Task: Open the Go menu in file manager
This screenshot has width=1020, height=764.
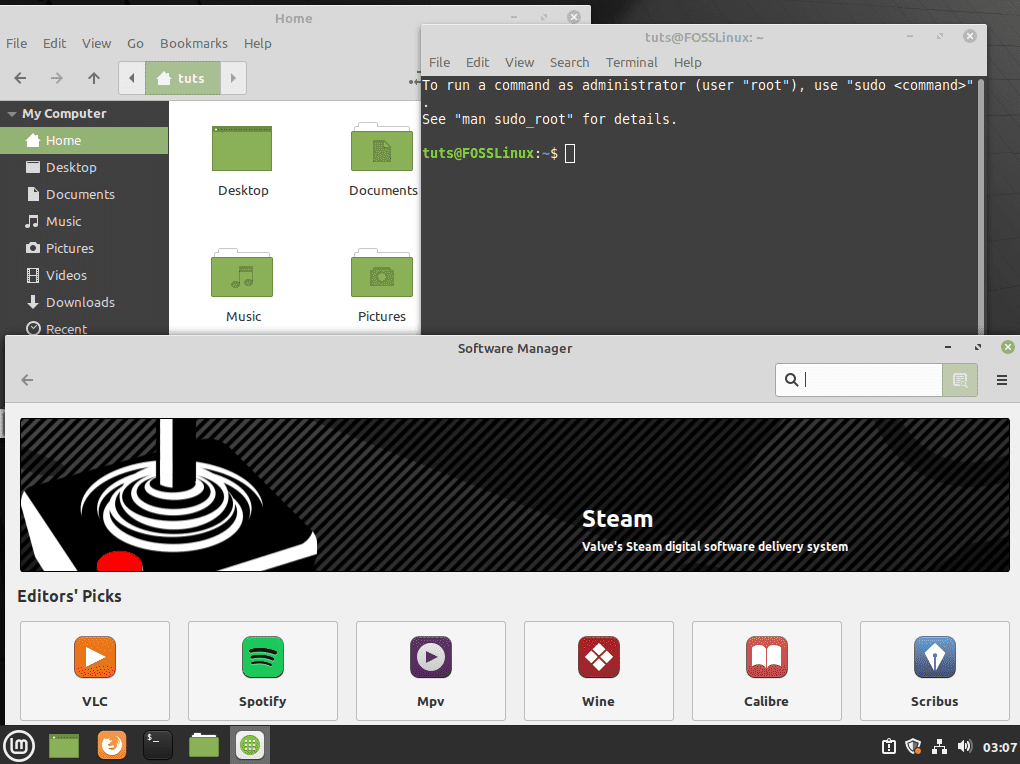Action: pyautogui.click(x=135, y=43)
